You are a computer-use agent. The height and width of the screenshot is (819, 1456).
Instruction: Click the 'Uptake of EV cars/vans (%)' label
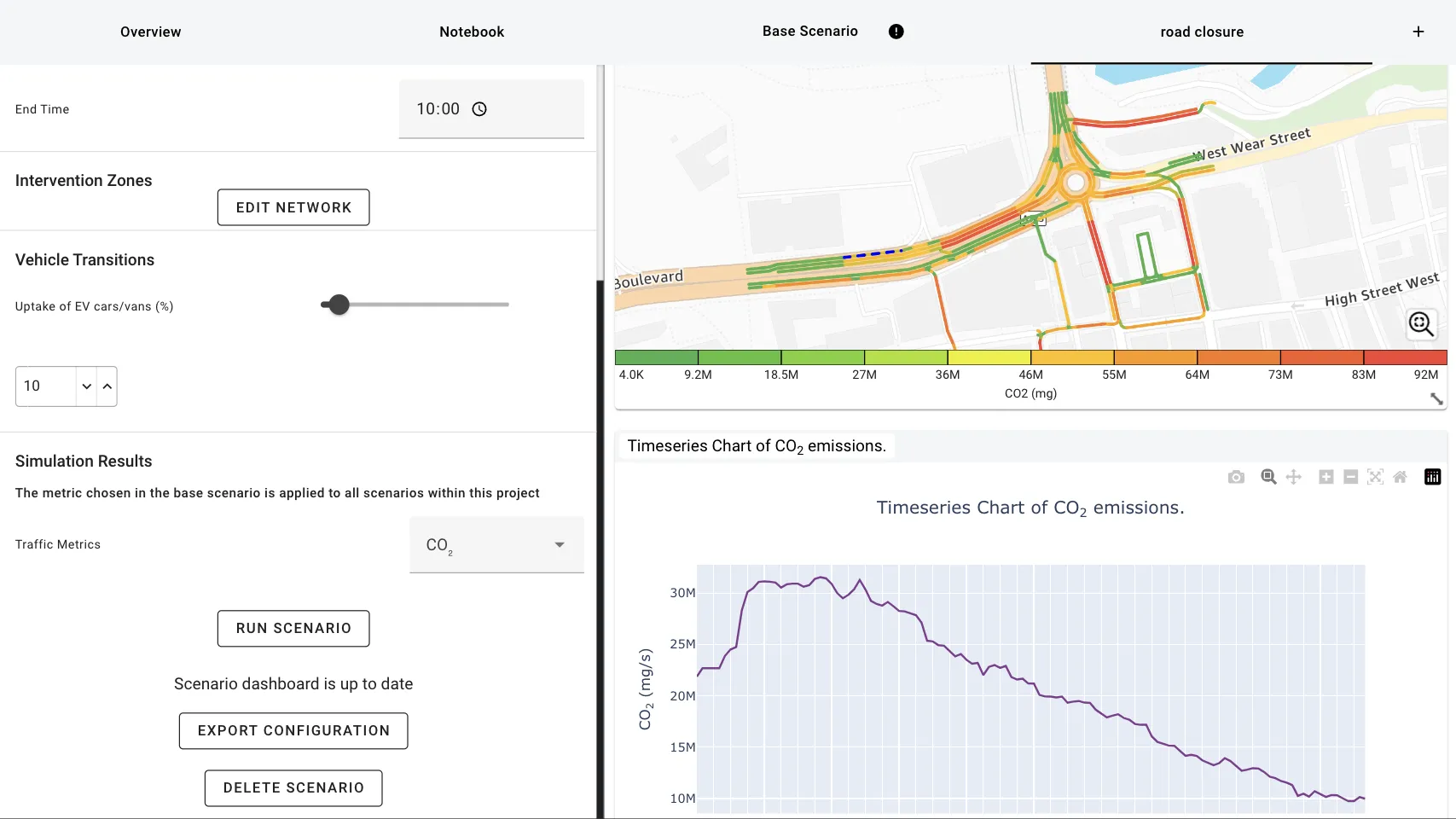pos(95,306)
